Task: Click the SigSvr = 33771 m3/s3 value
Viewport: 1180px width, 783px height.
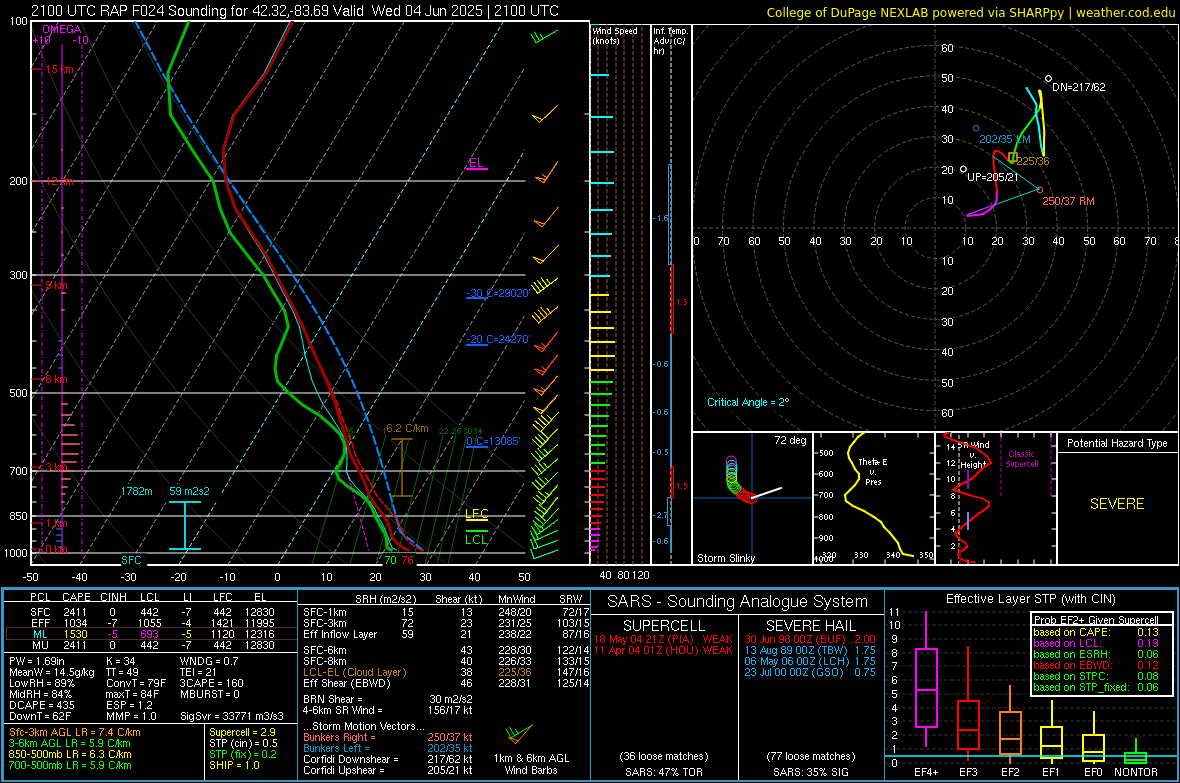Action: pos(232,716)
